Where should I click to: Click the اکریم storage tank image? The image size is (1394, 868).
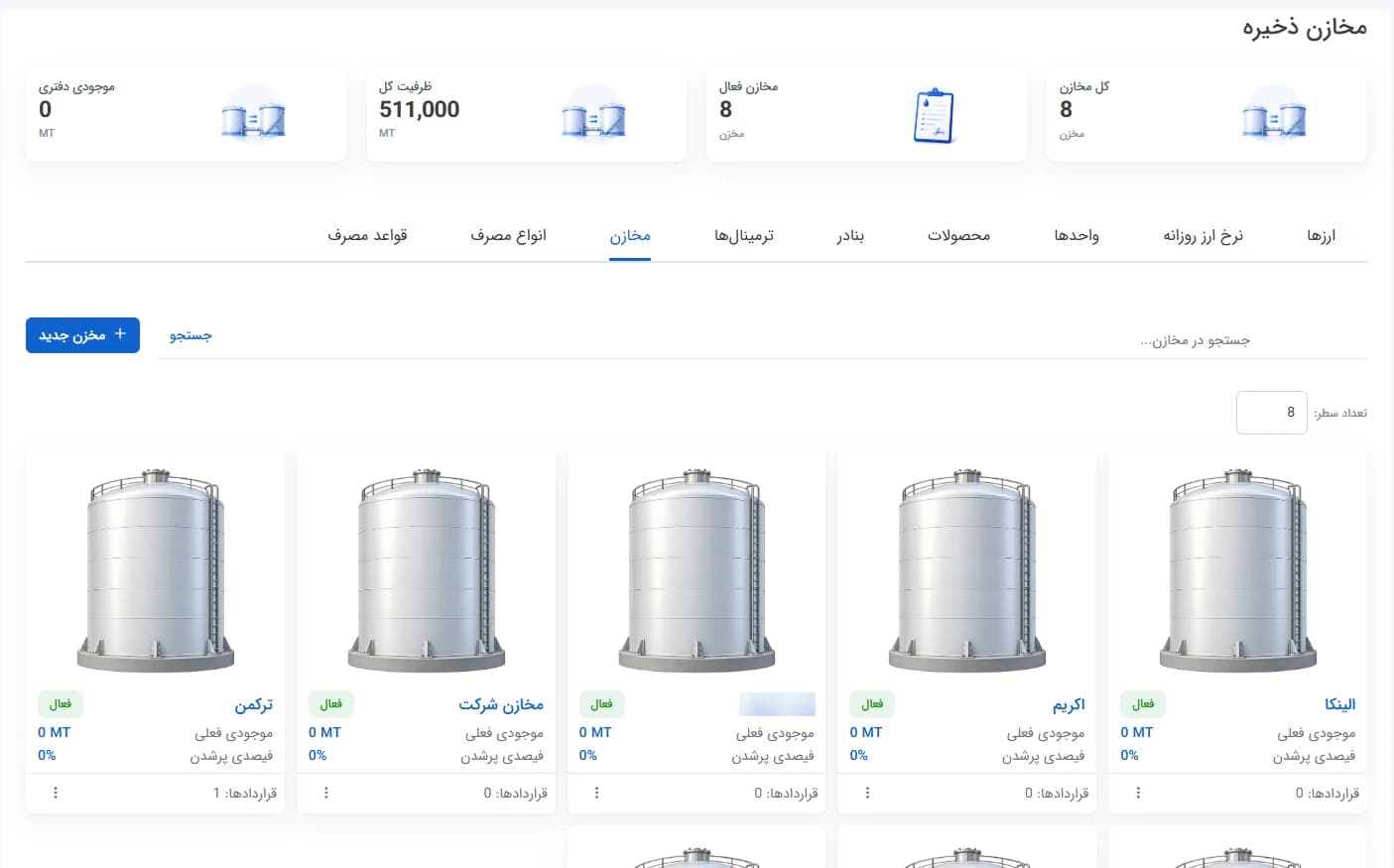coord(967,570)
